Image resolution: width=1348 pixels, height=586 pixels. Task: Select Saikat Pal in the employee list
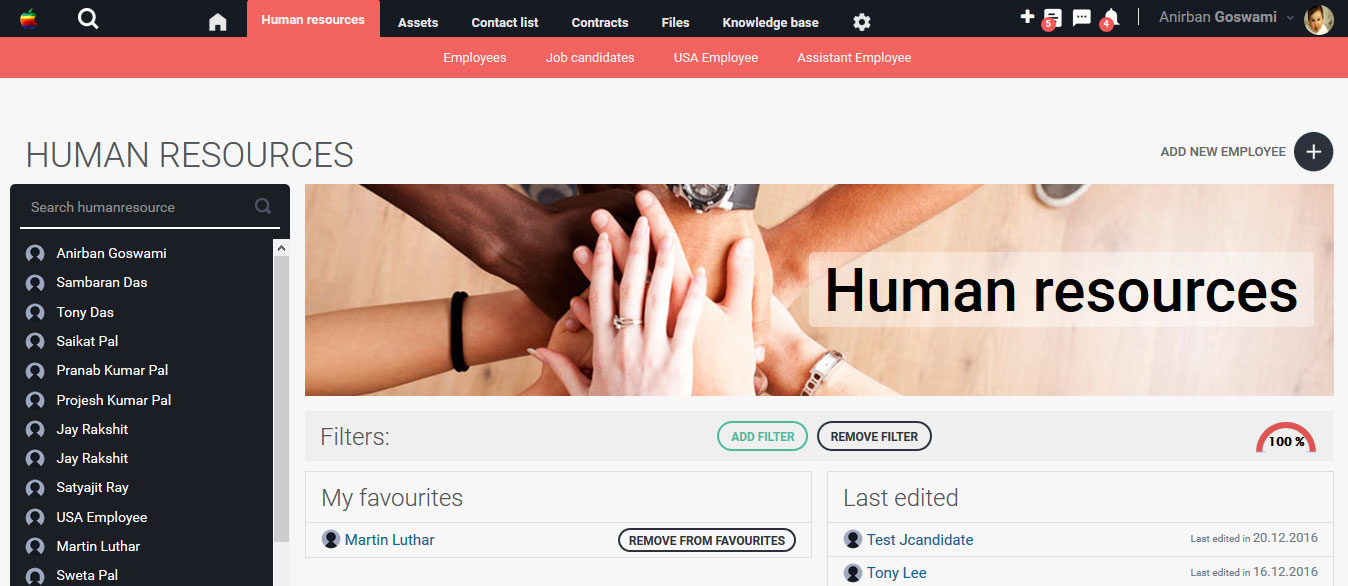point(87,341)
